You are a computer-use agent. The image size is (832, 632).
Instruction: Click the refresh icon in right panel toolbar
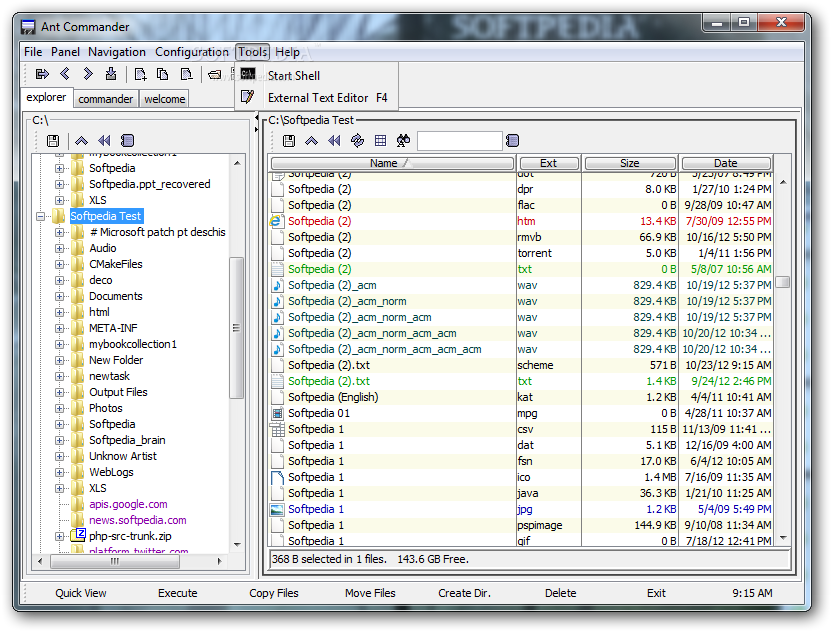click(357, 141)
